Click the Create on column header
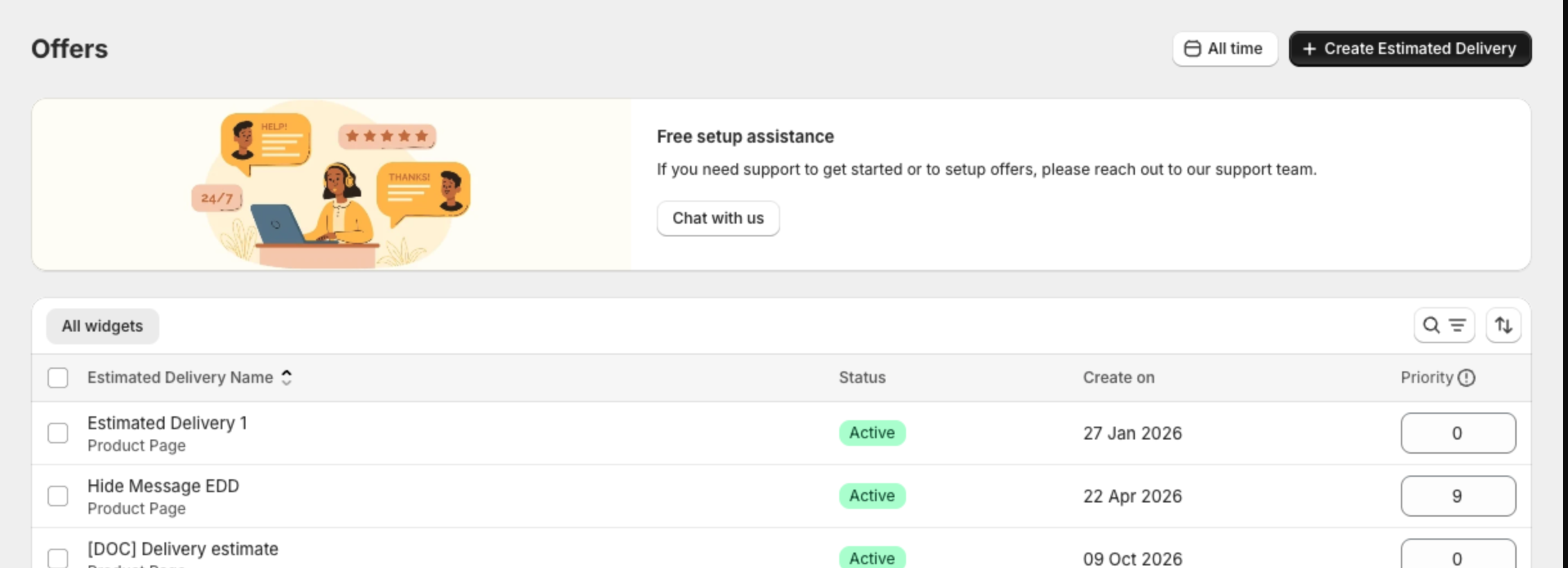1568x568 pixels. [x=1119, y=378]
